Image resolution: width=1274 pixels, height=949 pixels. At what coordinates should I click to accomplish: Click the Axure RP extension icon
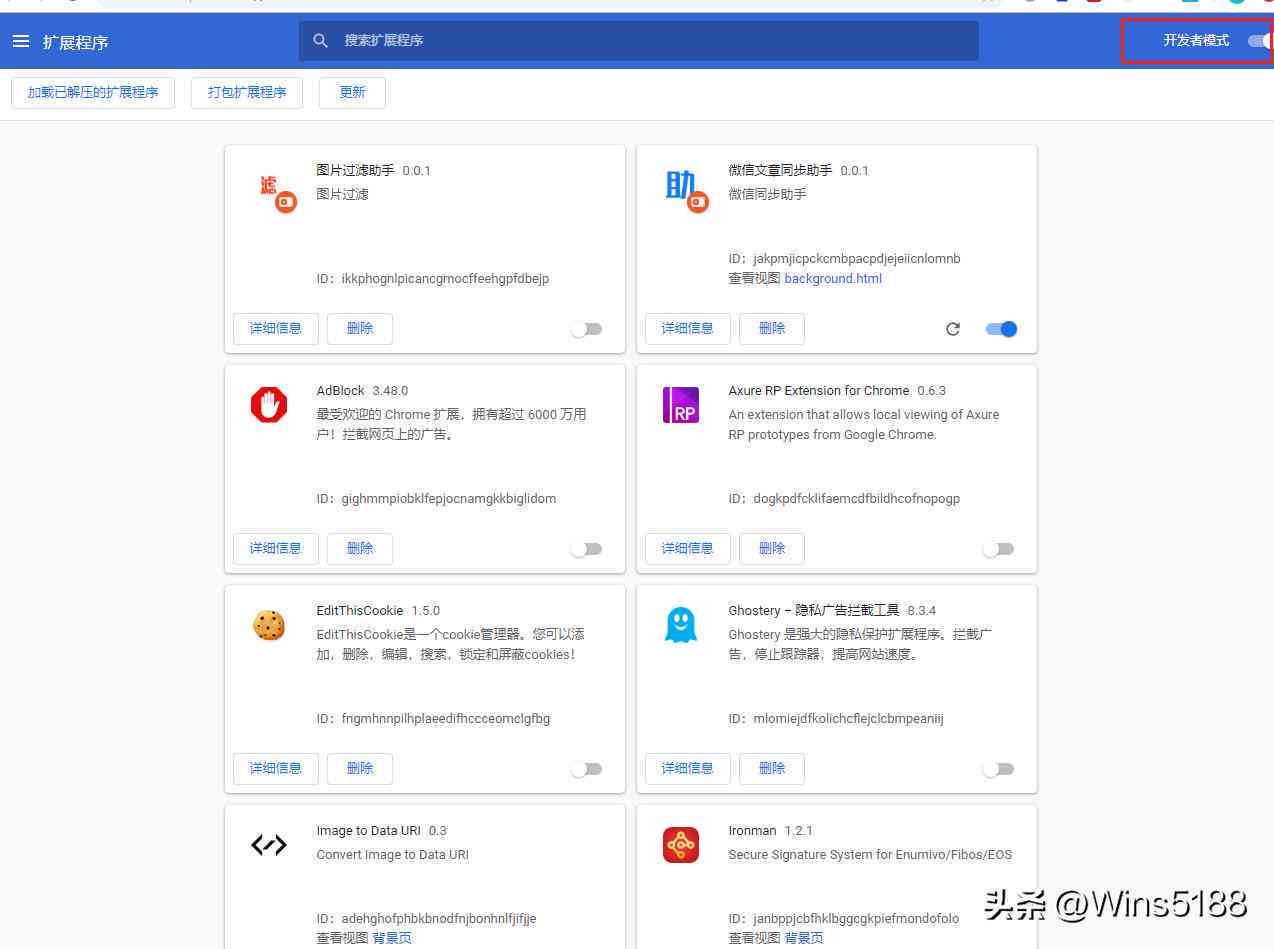(681, 405)
